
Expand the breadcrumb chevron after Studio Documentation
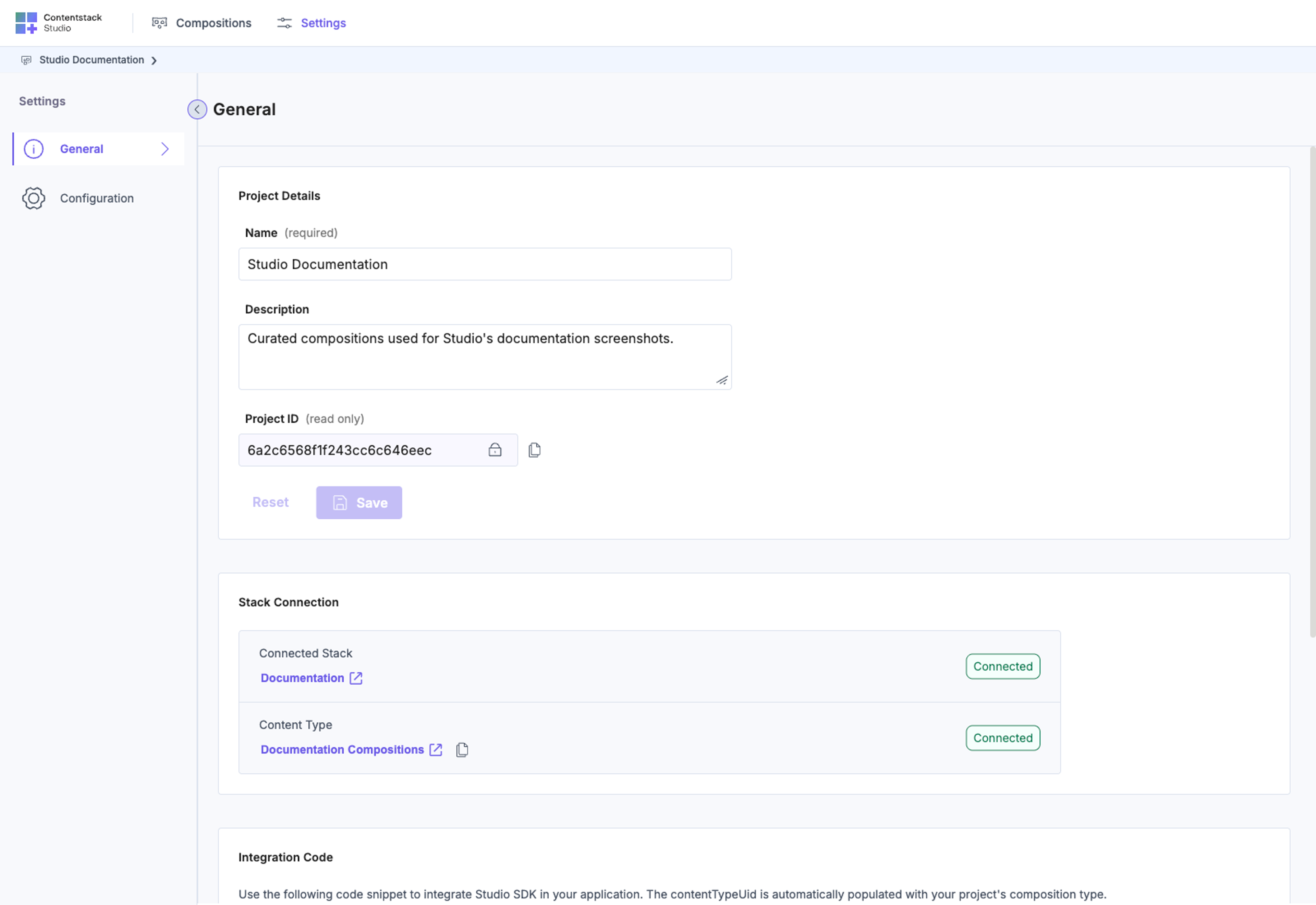click(x=154, y=61)
